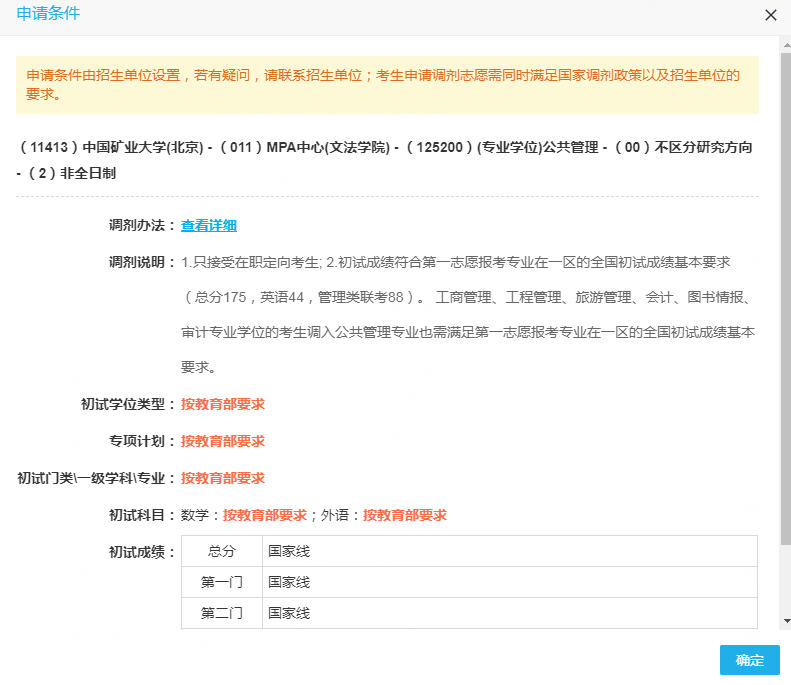This screenshot has height=685, width=791.
Task: Click the 总分 table cell
Action: (x=221, y=551)
